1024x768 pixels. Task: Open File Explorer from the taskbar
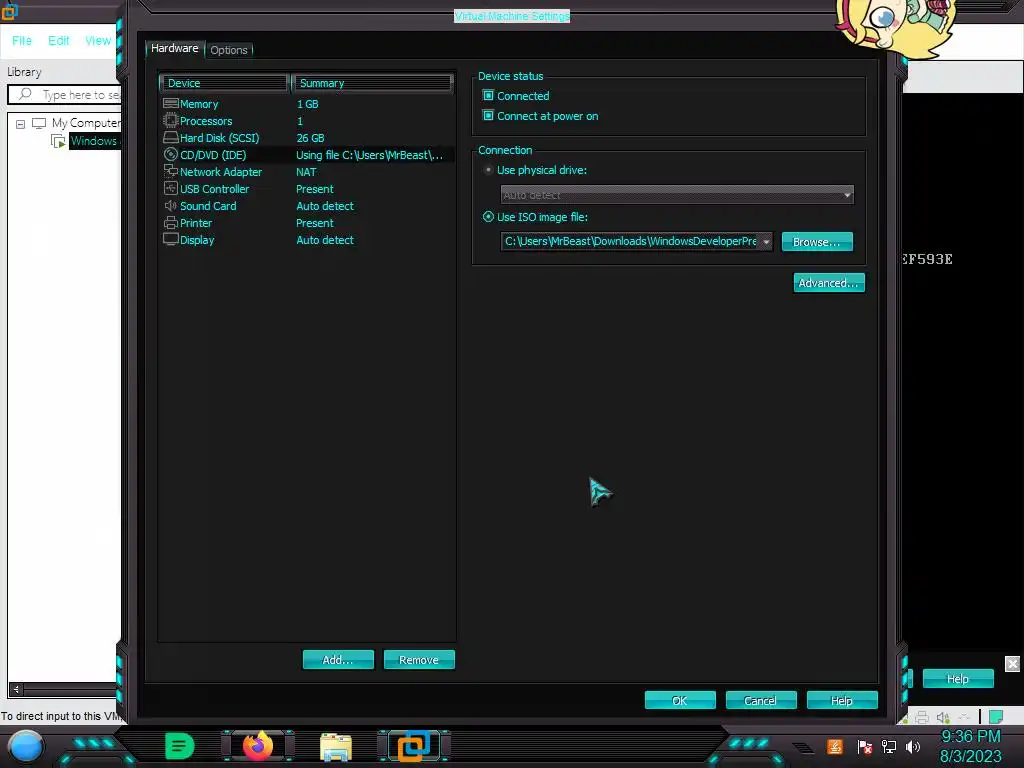coord(336,747)
